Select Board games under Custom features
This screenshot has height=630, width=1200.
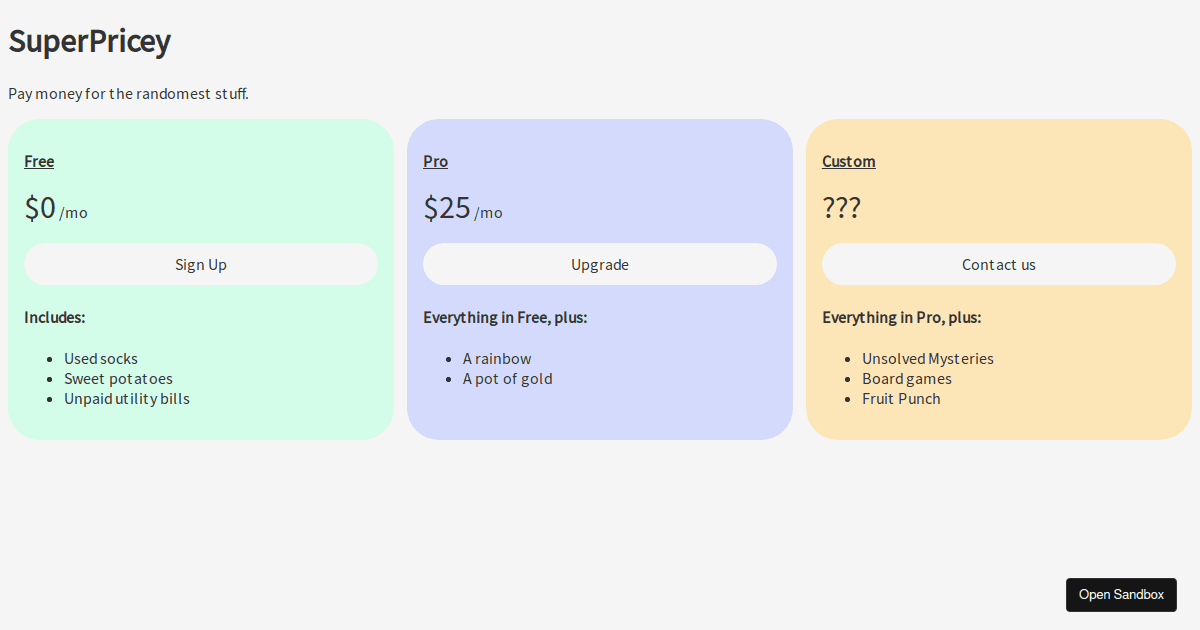point(907,378)
